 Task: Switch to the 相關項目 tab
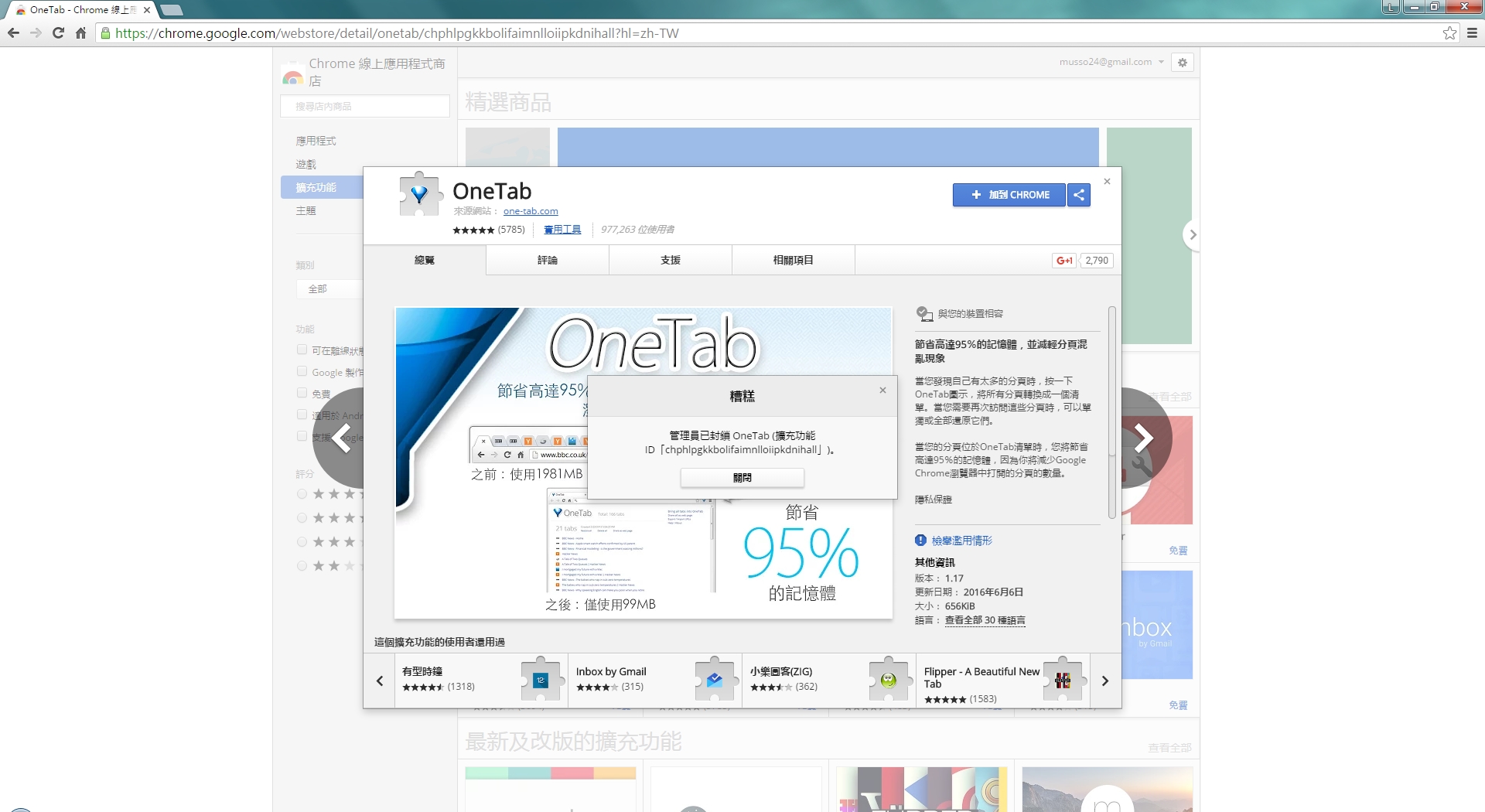[794, 260]
